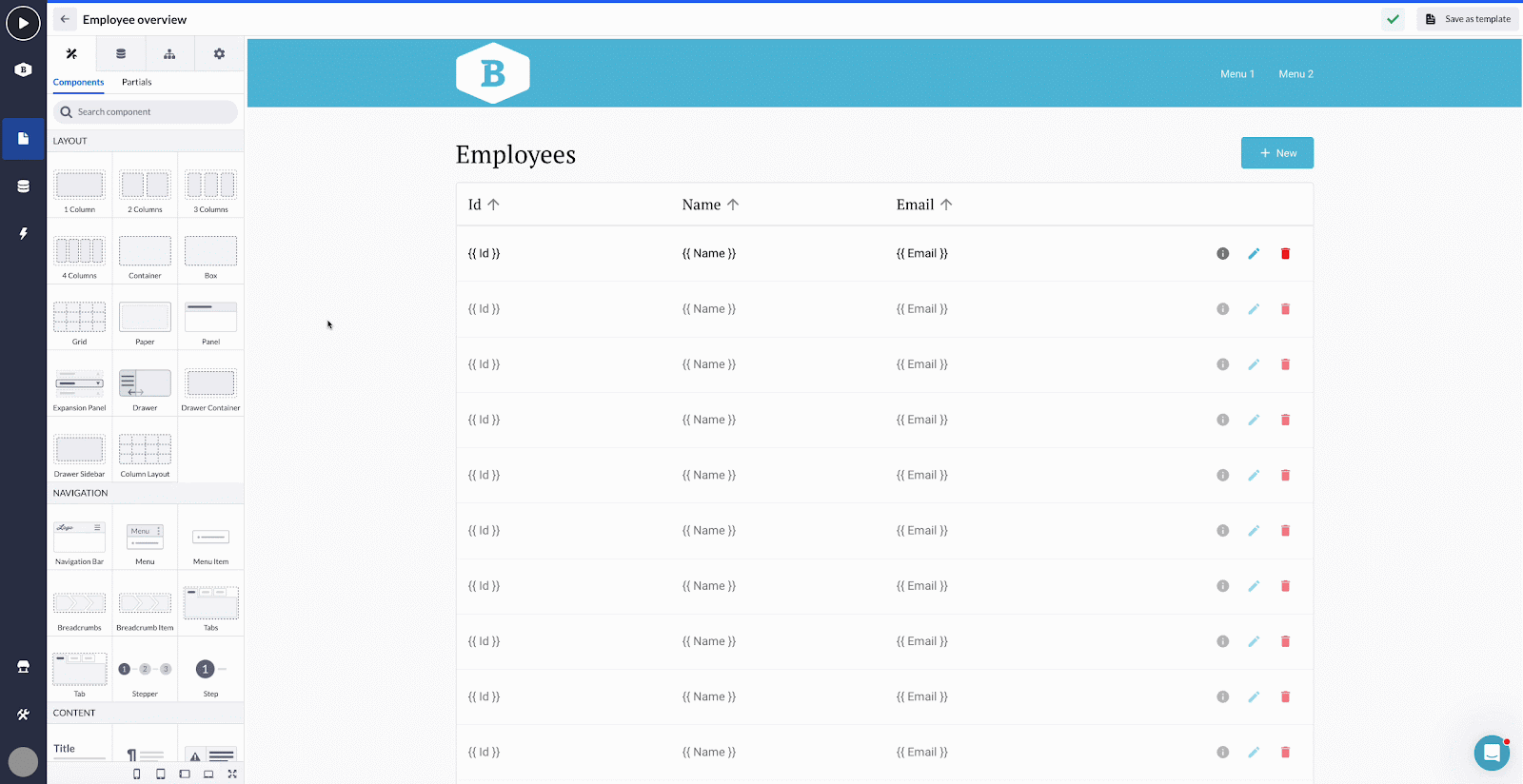
Task: Open the data models icon in the dark sidebar
Action: [24, 186]
